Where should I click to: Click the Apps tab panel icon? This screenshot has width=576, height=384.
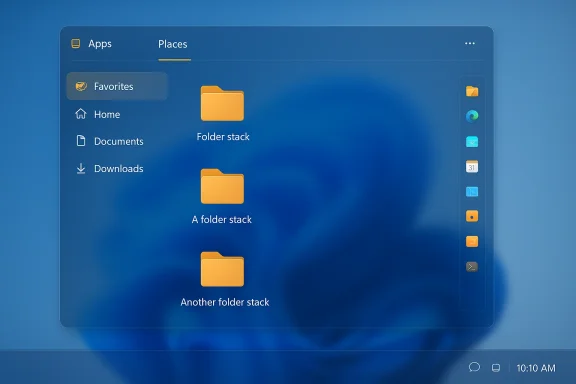76,44
